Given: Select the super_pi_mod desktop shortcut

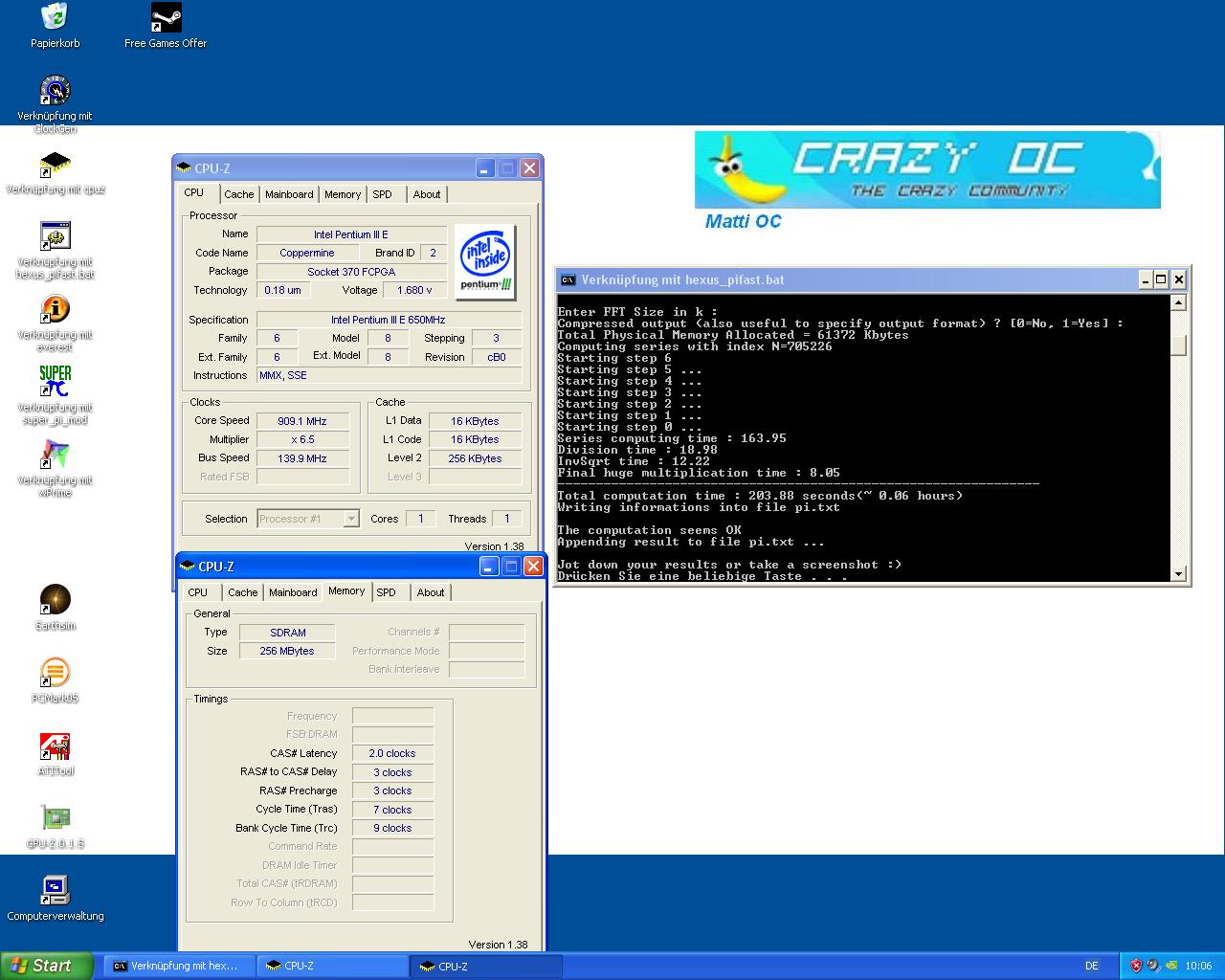Looking at the screenshot, I should [x=55, y=381].
